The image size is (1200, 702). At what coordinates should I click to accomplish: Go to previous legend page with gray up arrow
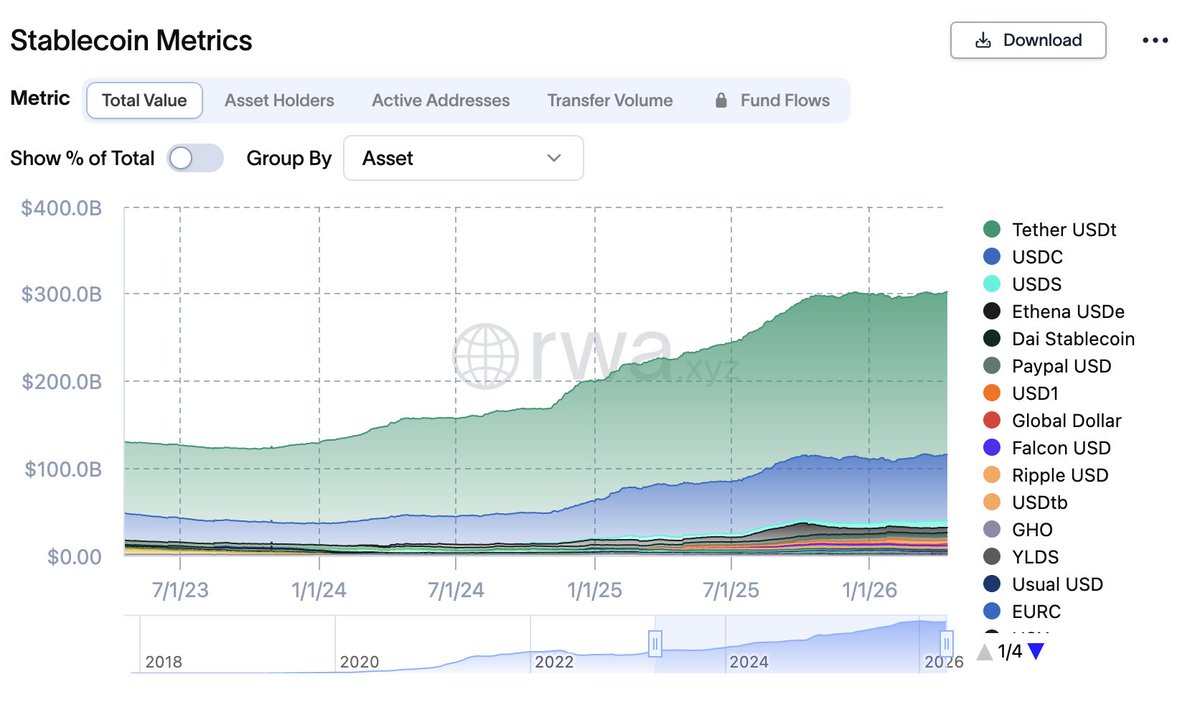pyautogui.click(x=985, y=652)
